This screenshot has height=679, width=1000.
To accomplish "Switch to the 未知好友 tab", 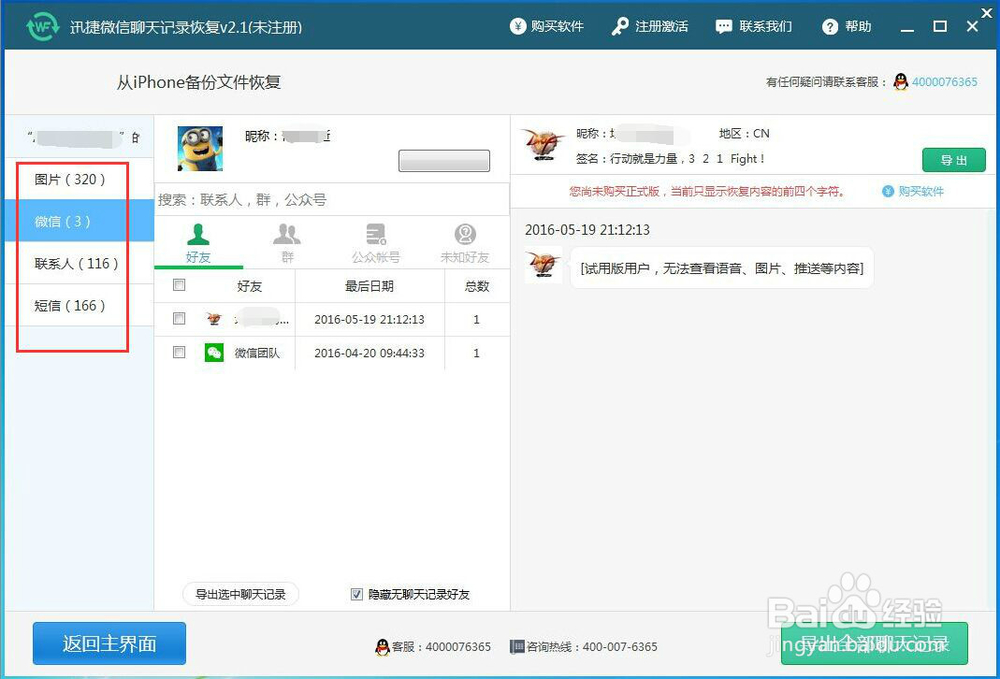I will [464, 244].
